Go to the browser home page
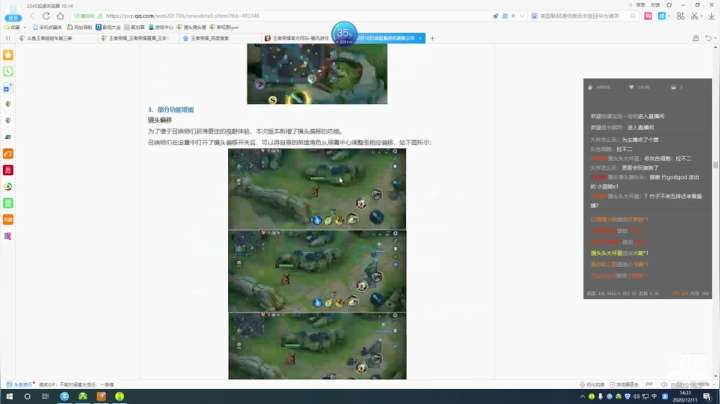The width and height of the screenshot is (720, 404). [x=60, y=16]
